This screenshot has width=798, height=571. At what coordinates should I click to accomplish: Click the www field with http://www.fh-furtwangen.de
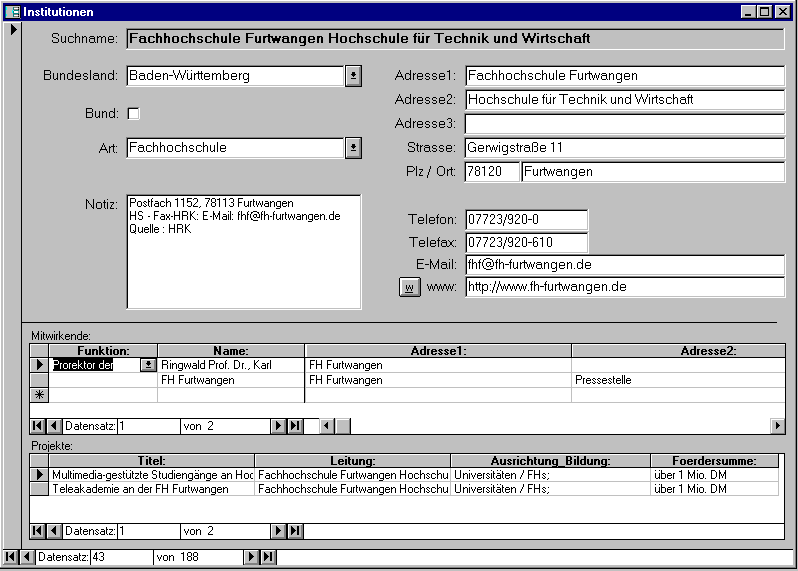point(625,287)
